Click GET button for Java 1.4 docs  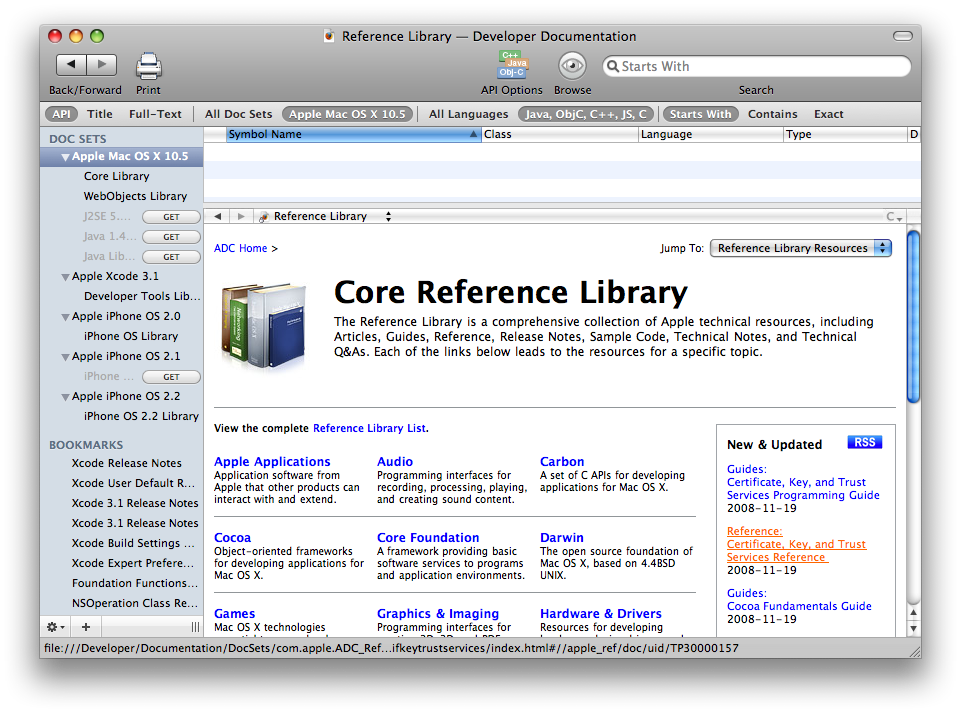coord(171,237)
